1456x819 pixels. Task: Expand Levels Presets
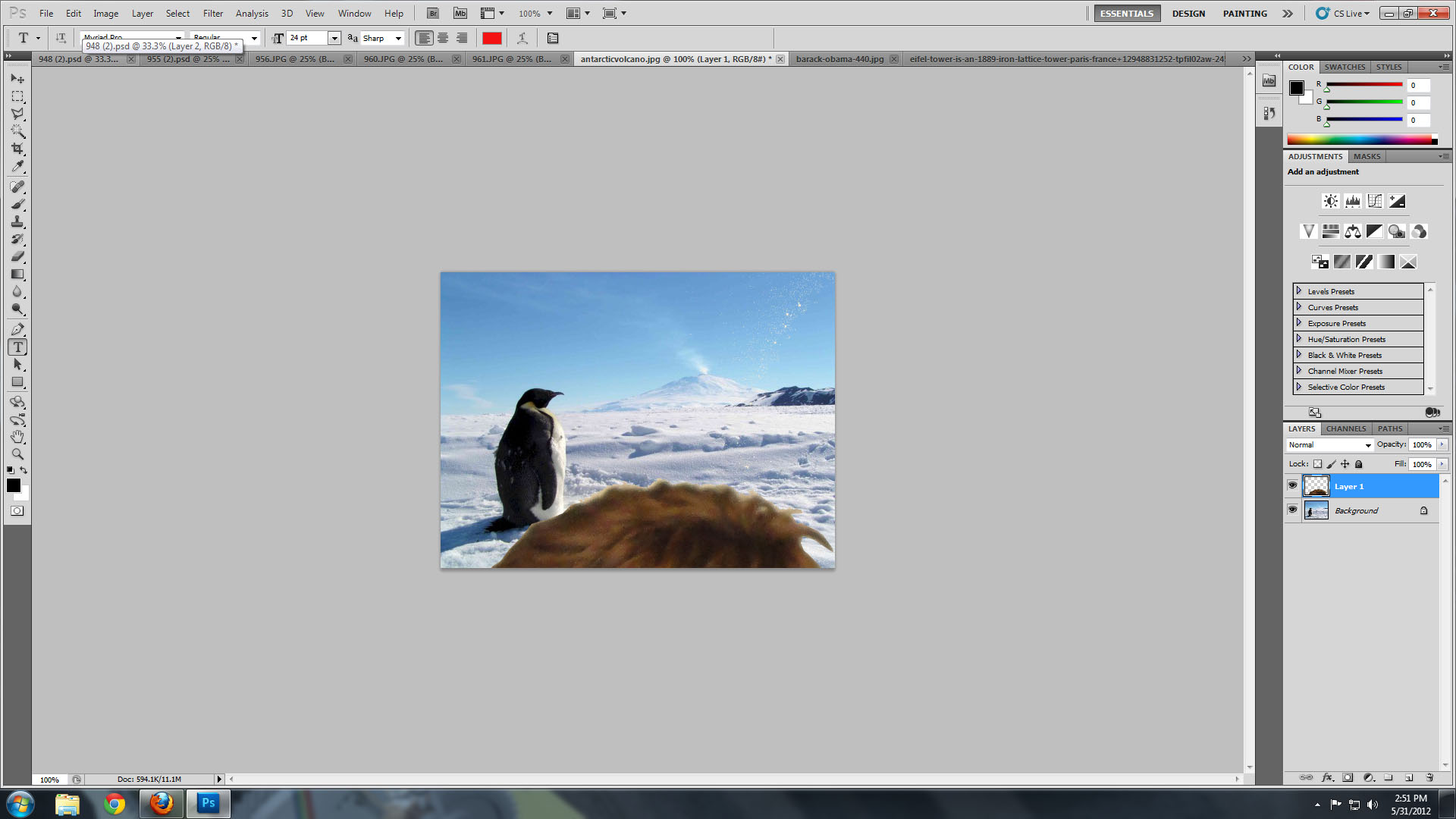pyautogui.click(x=1299, y=290)
